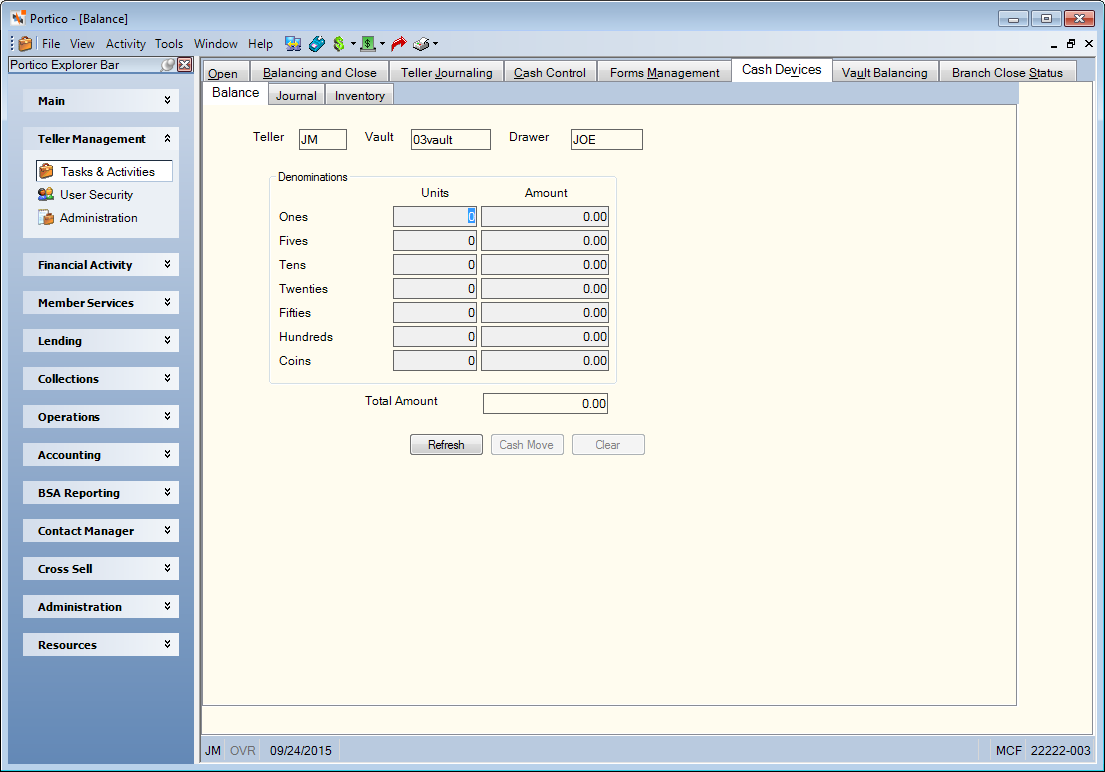Close the Portico Explorer Bar panel

185,65
